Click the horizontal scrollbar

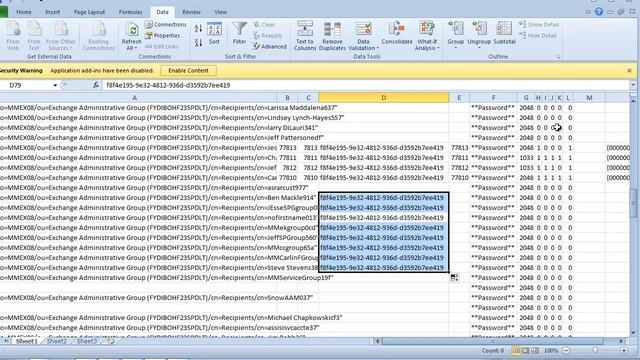click(x=492, y=341)
